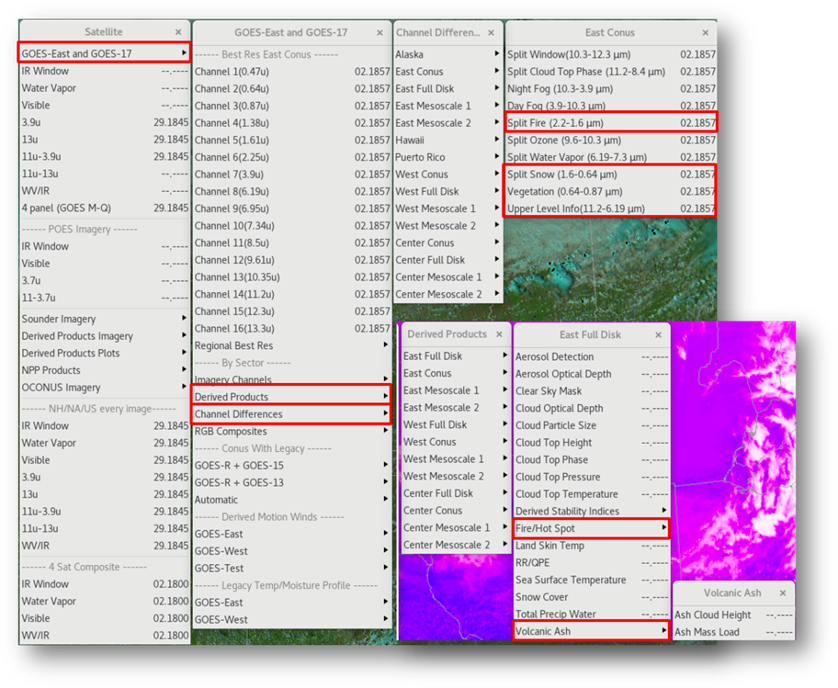The image size is (838, 688).
Task: Select West Full Disk in Channel Differences
Action: [448, 191]
